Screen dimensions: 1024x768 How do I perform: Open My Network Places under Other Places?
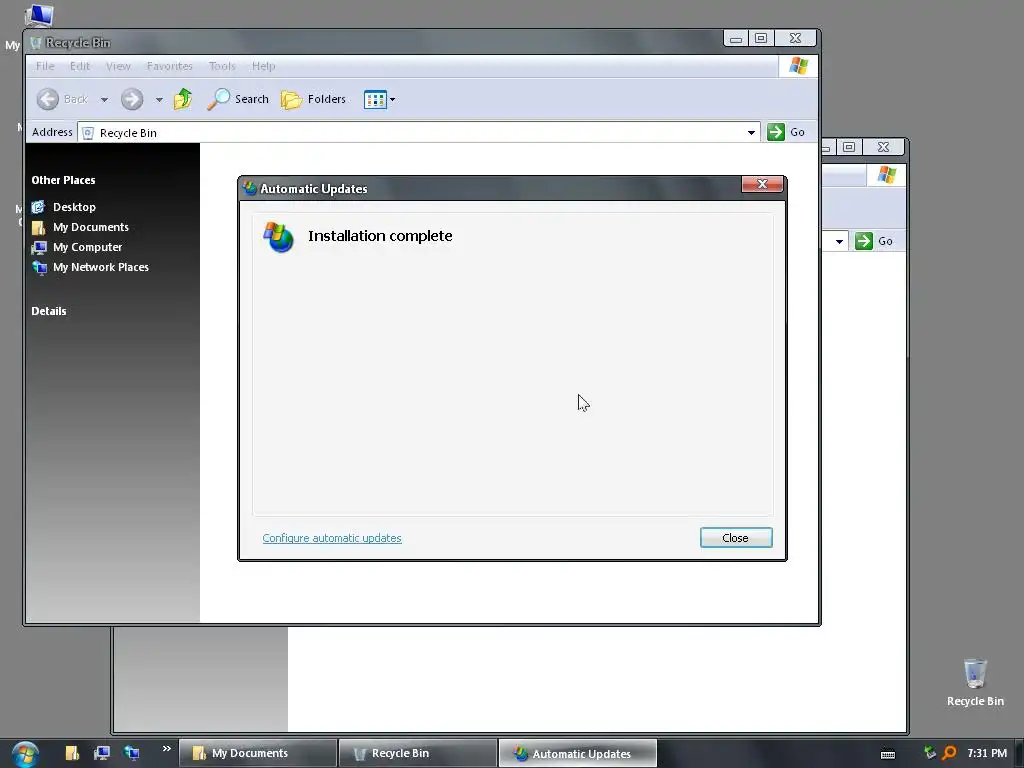90,267
